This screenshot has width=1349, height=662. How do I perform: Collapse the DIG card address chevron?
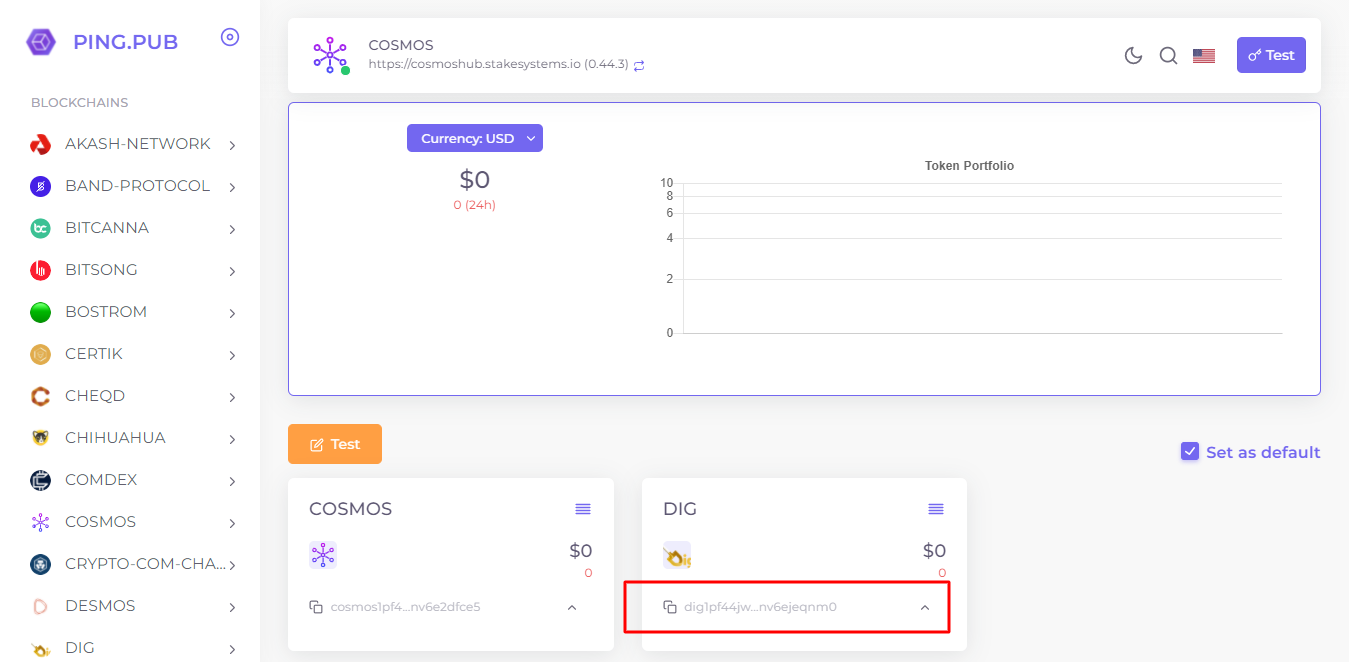point(925,607)
